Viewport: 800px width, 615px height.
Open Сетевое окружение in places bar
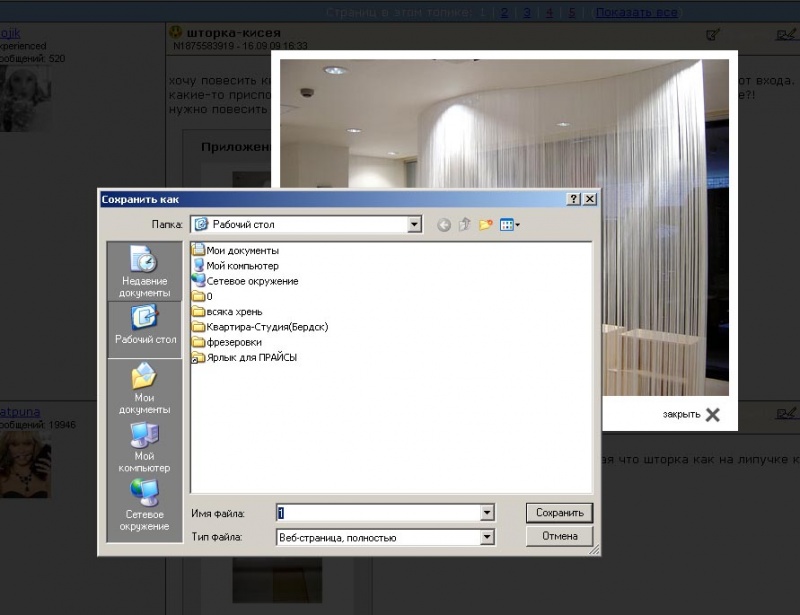coord(145,505)
